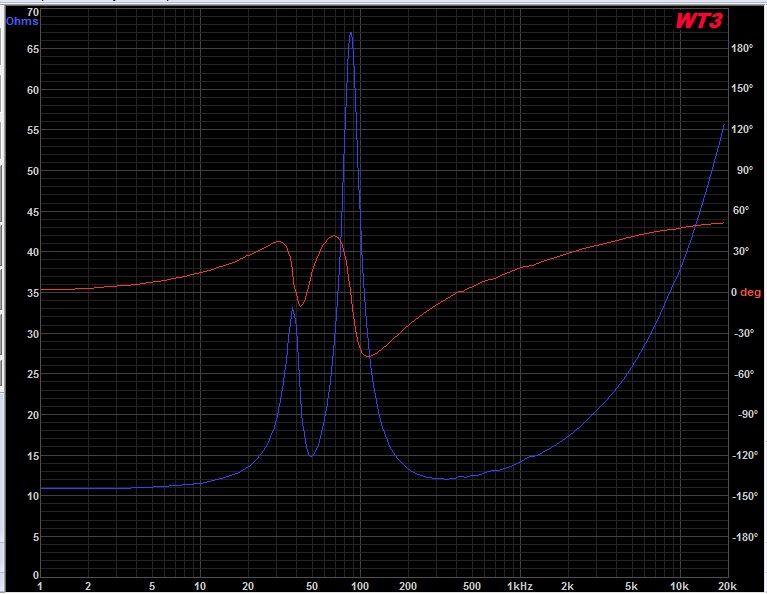Viewport: 767px width, 594px height.
Task: Click the -30° phase axis label
Action: click(744, 334)
